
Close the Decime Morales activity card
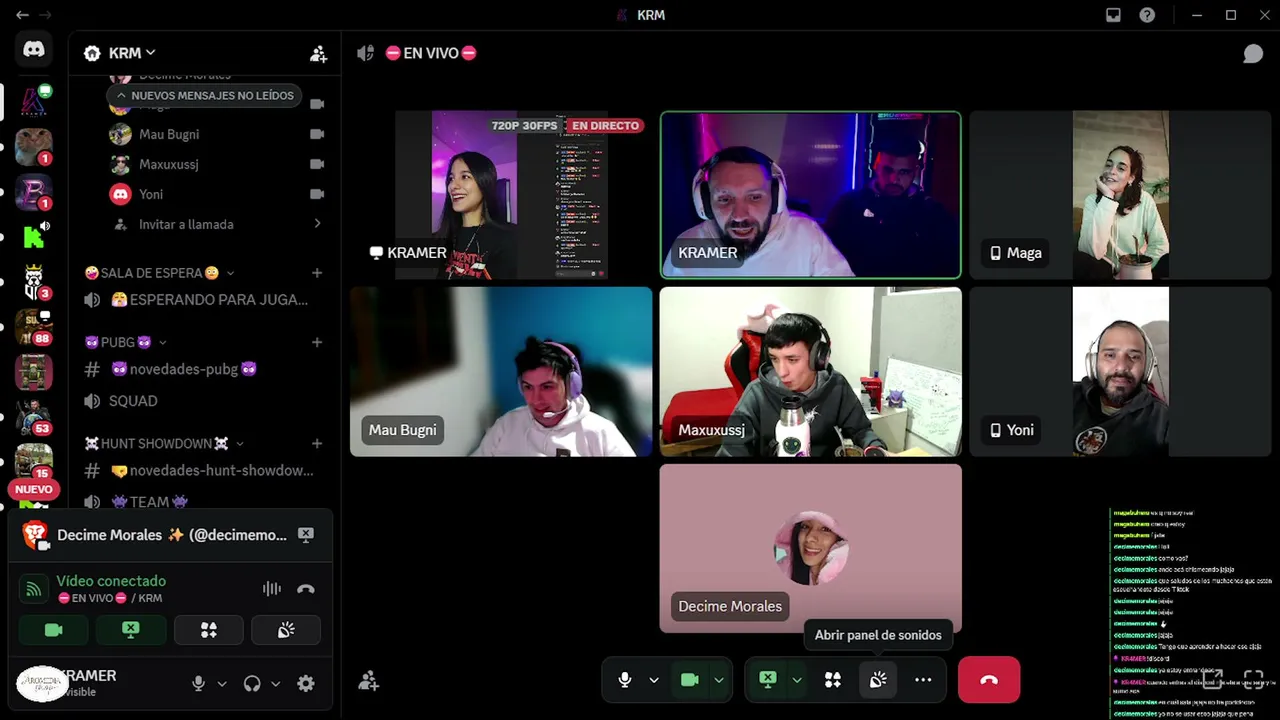tap(306, 535)
